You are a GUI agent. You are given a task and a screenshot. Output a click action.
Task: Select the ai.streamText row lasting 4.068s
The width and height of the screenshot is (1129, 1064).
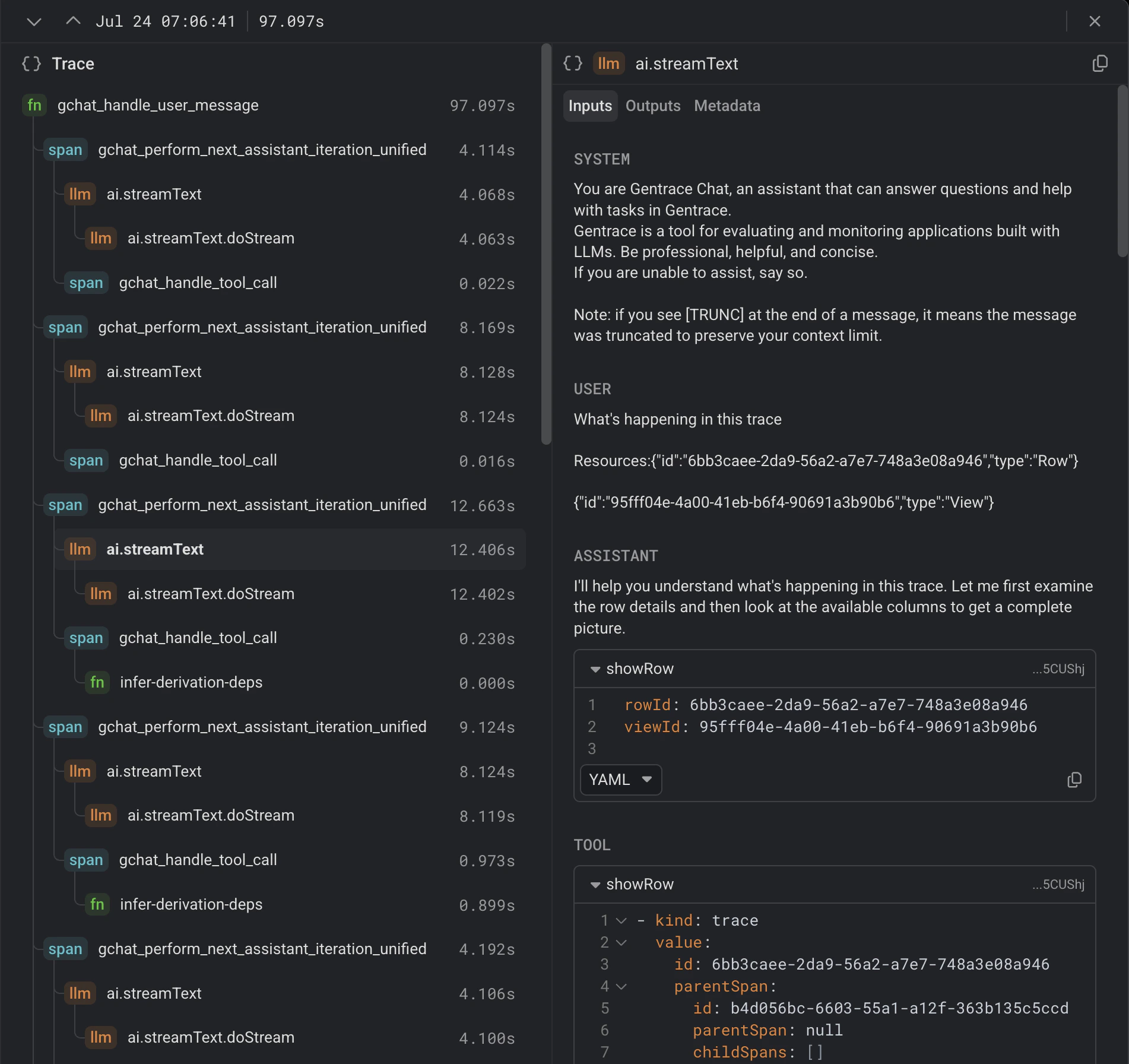click(290, 194)
